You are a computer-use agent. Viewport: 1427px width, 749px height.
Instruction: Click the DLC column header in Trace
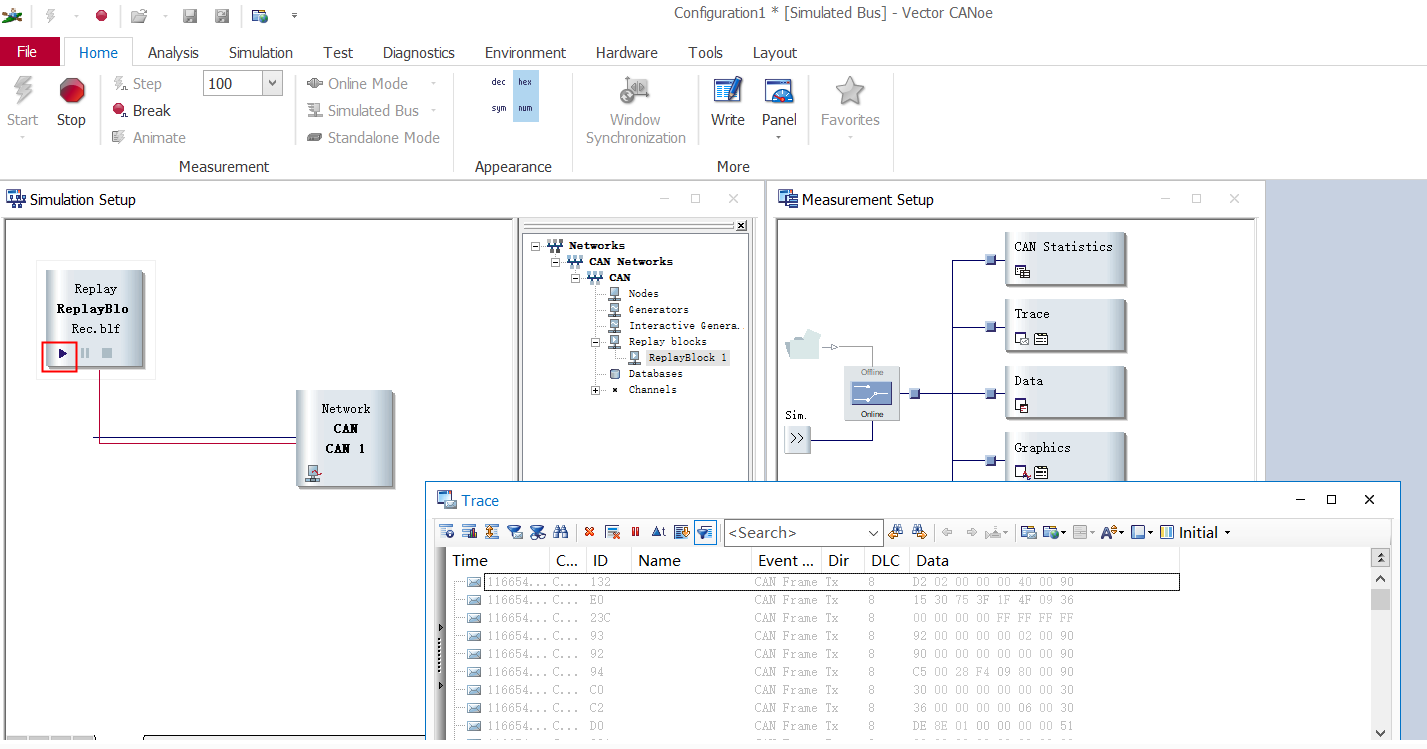click(x=885, y=561)
